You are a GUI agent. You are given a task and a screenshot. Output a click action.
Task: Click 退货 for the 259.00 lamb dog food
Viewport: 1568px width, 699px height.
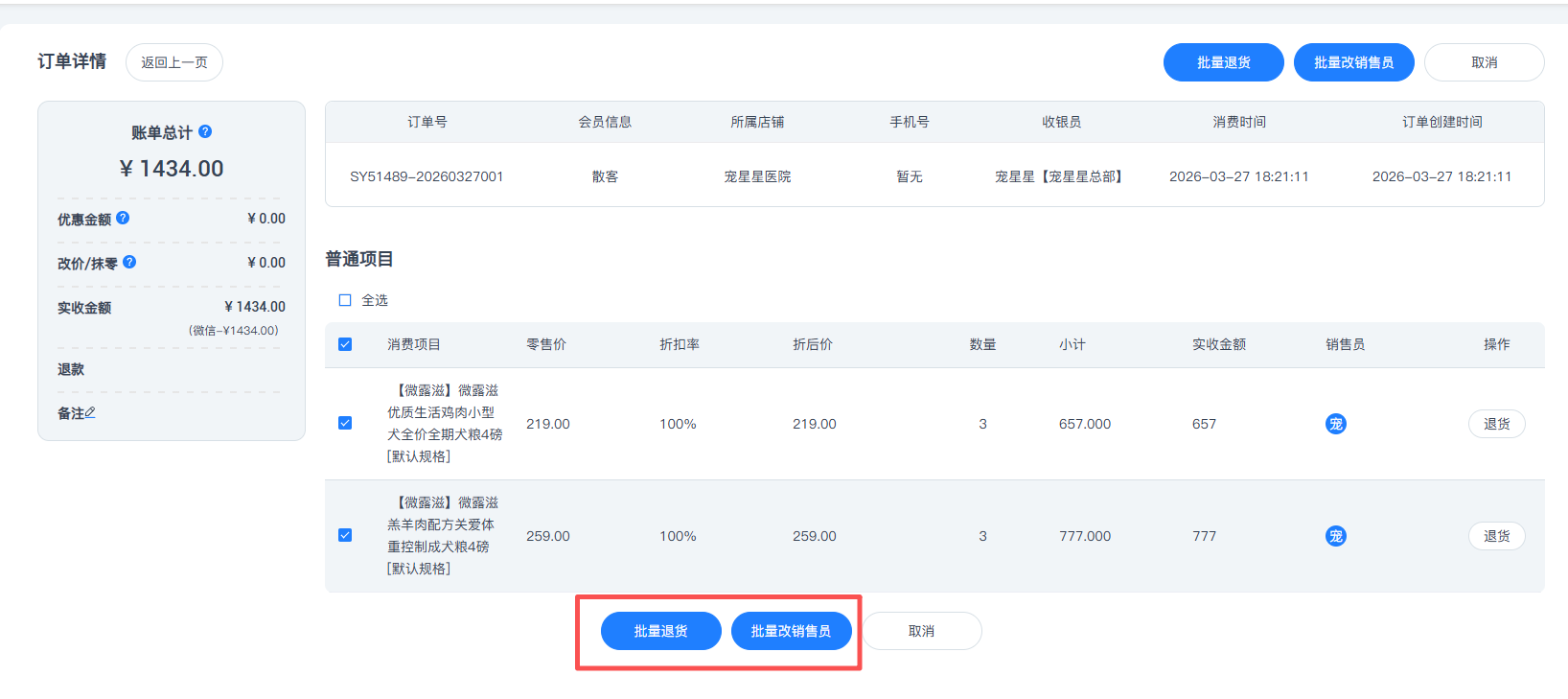click(1496, 536)
